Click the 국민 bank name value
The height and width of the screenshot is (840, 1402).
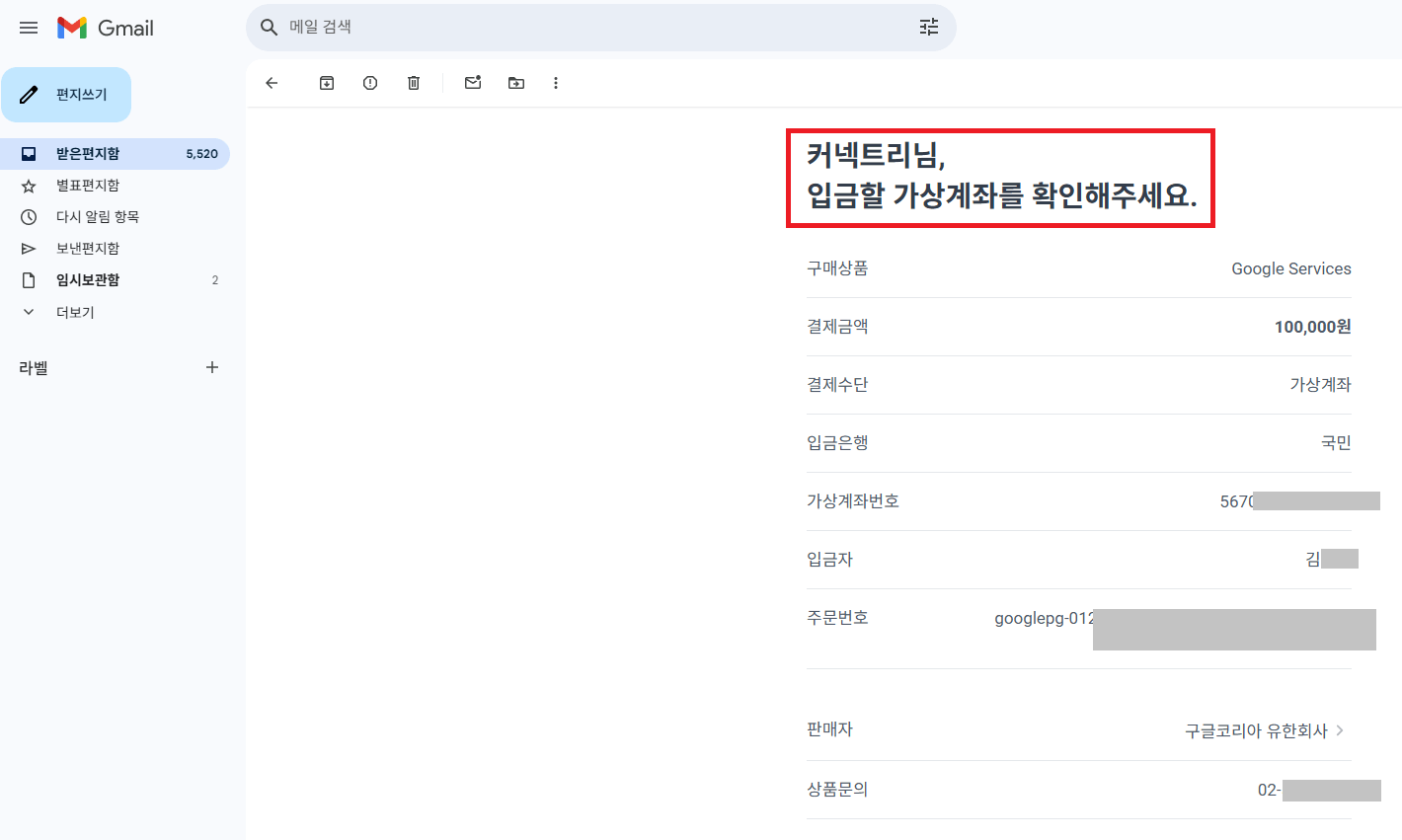(1336, 443)
